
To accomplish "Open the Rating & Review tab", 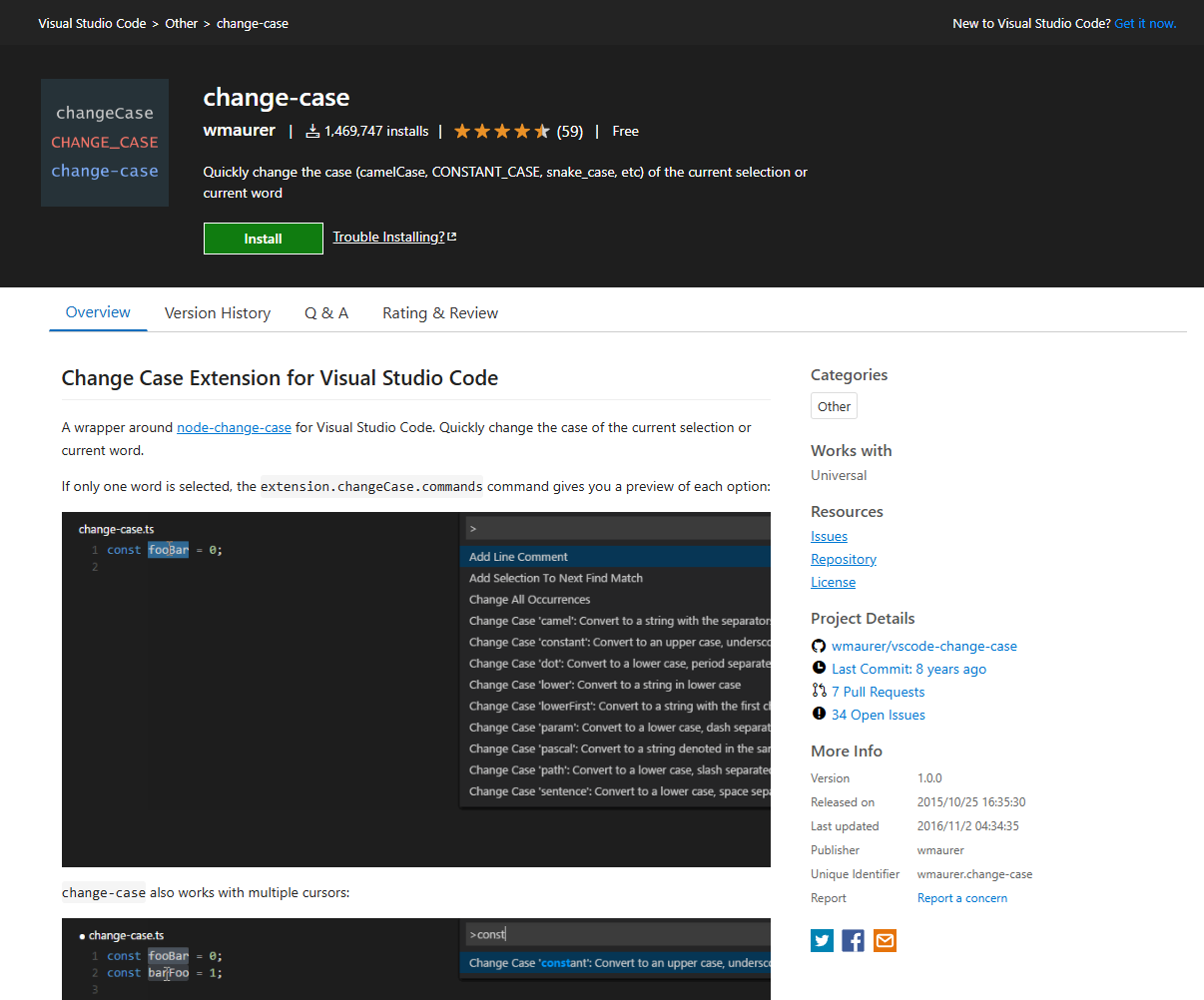I will (x=440, y=313).
